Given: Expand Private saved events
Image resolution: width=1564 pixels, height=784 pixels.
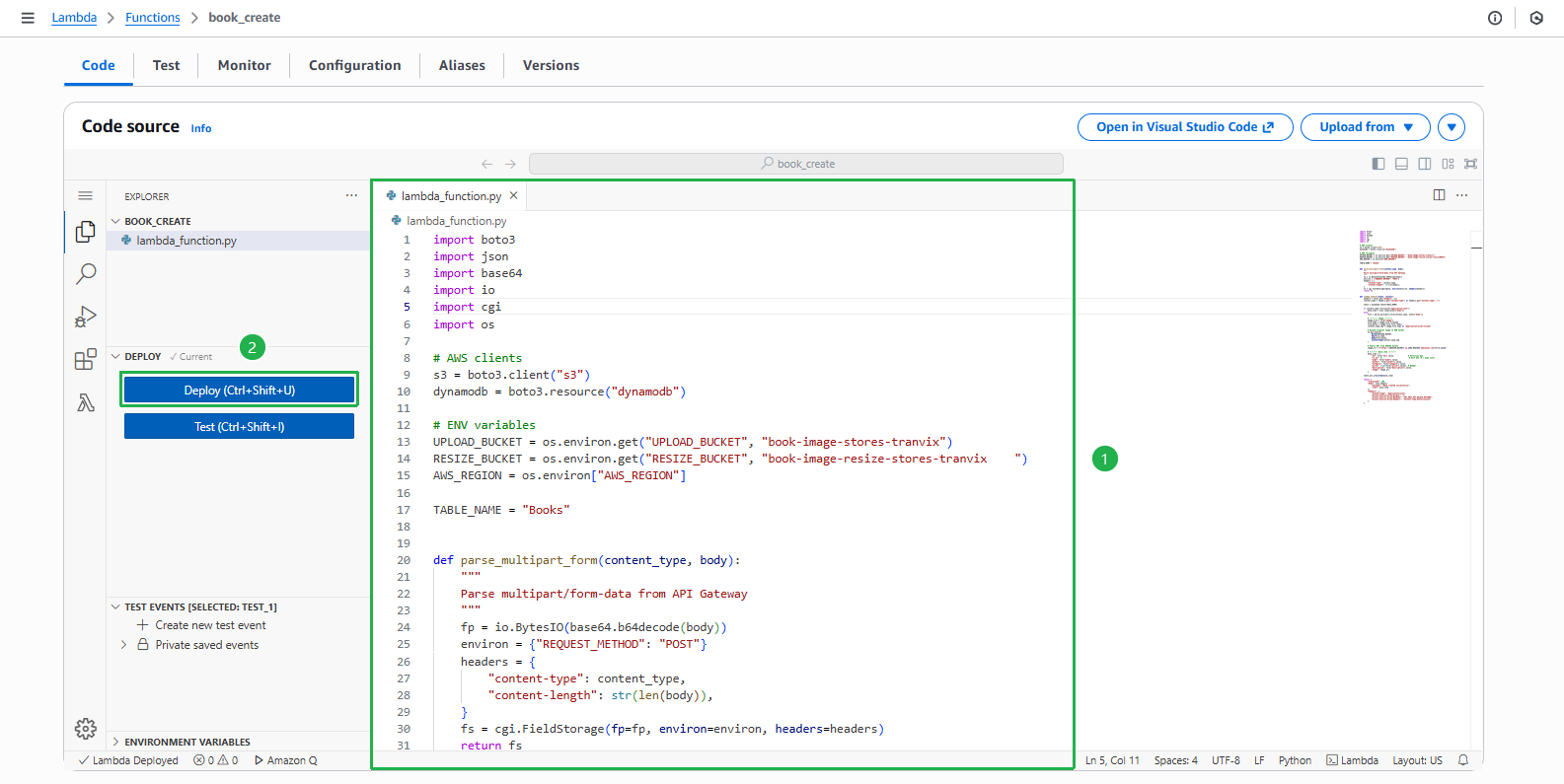Looking at the screenshot, I should [x=197, y=645].
